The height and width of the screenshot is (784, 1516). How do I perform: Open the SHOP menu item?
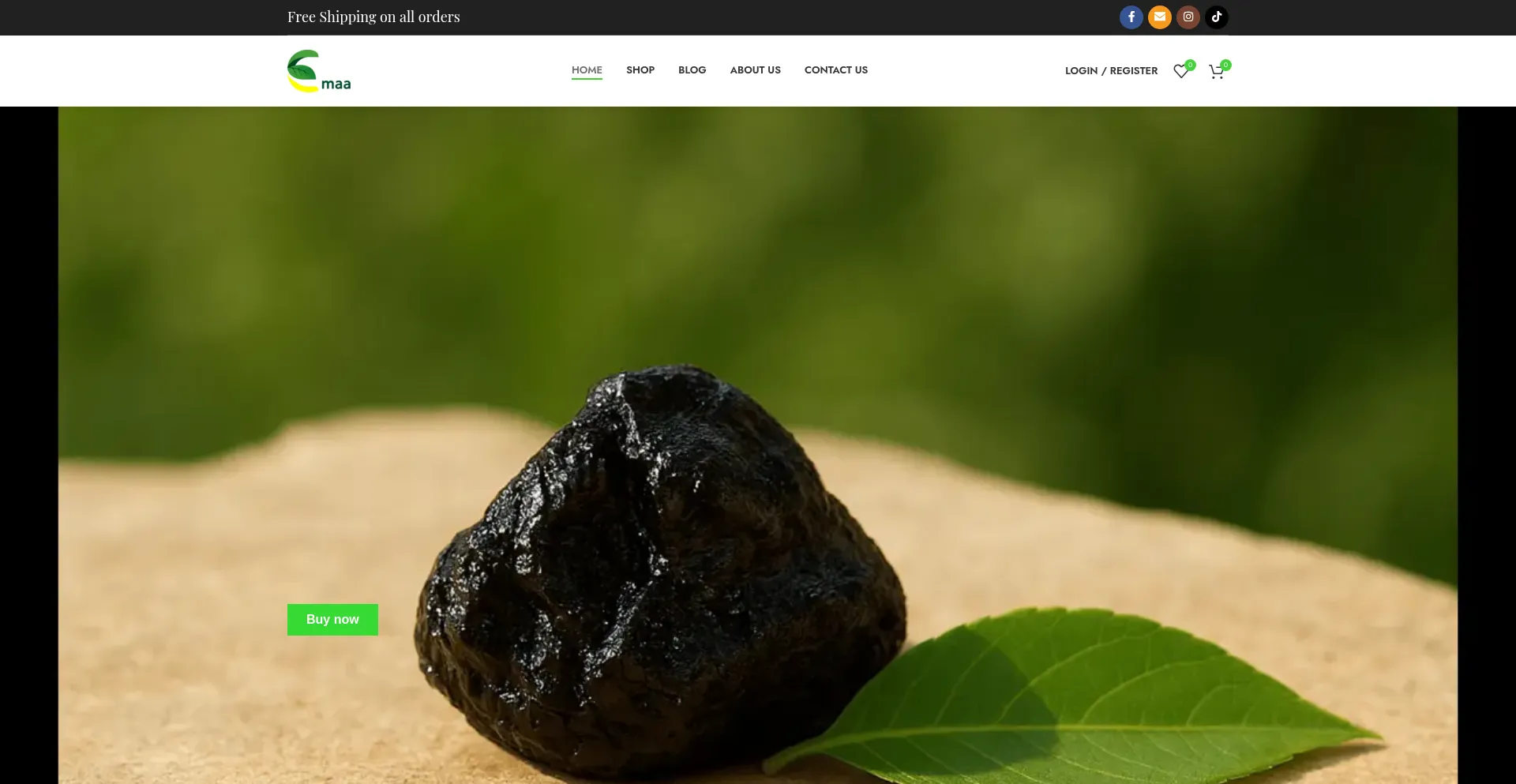[x=640, y=70]
